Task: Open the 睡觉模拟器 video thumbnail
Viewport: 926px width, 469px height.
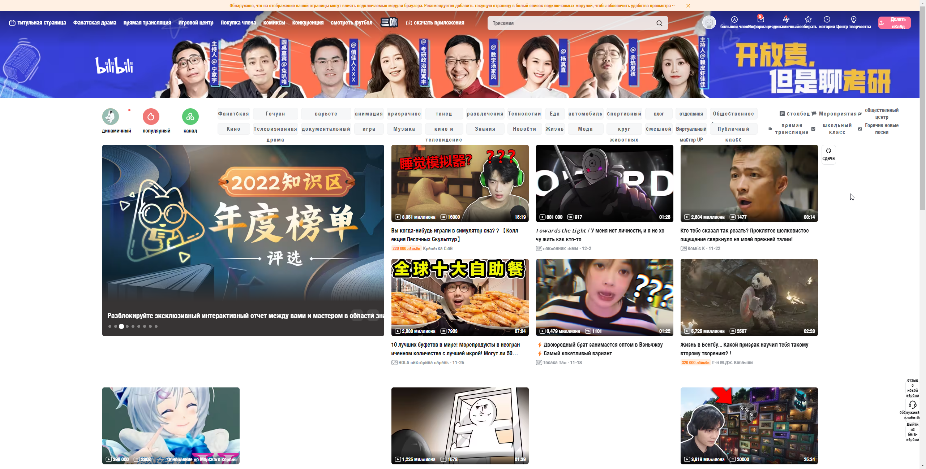Action: pos(459,184)
